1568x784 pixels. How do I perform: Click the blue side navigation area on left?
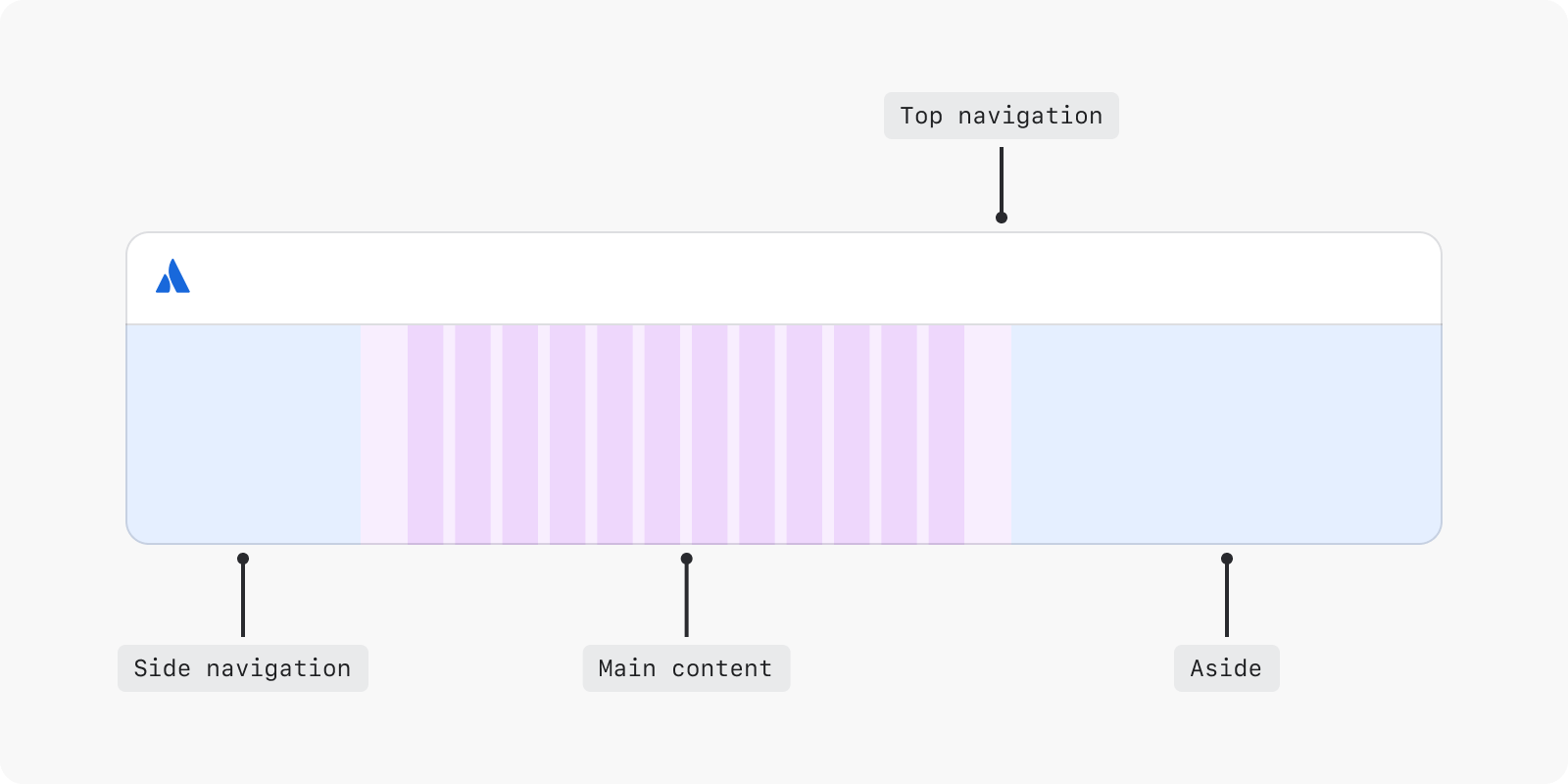[243, 433]
